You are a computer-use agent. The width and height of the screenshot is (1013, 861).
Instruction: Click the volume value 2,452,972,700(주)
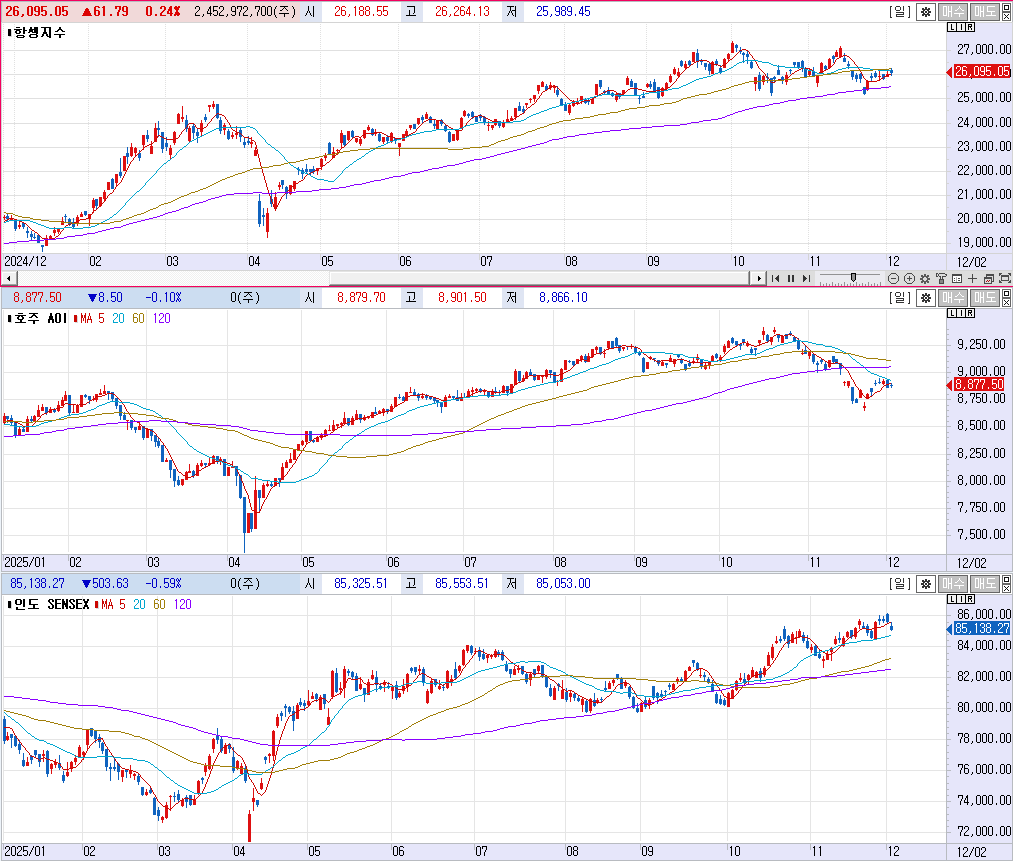tap(245, 12)
